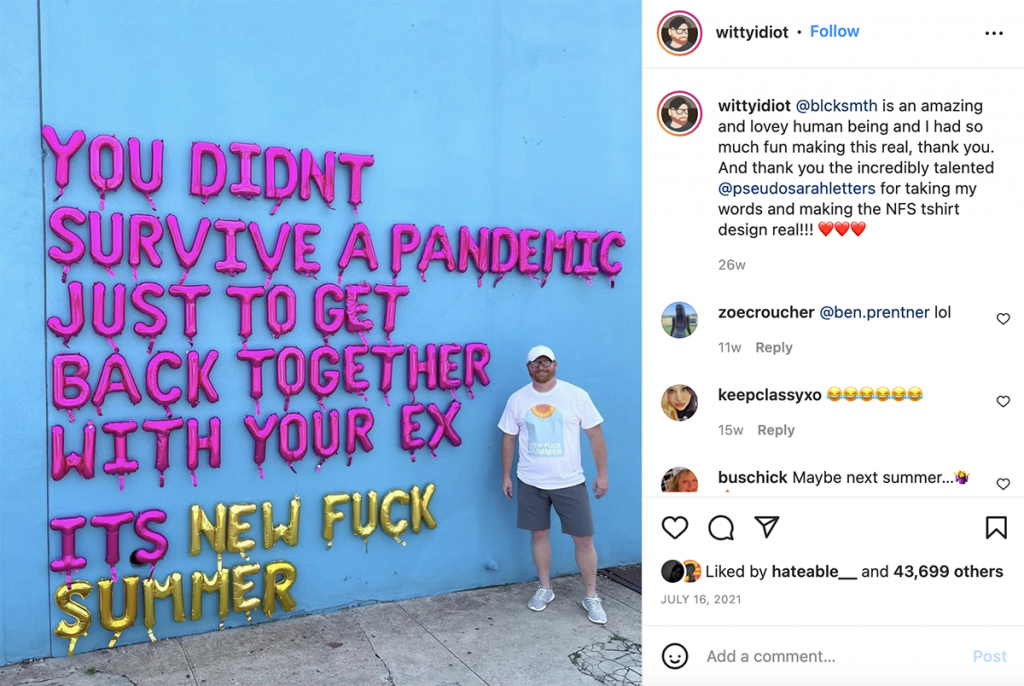The height and width of the screenshot is (686, 1024).
Task: Open the @pseudosarahletters mention link
Action: [796, 189]
